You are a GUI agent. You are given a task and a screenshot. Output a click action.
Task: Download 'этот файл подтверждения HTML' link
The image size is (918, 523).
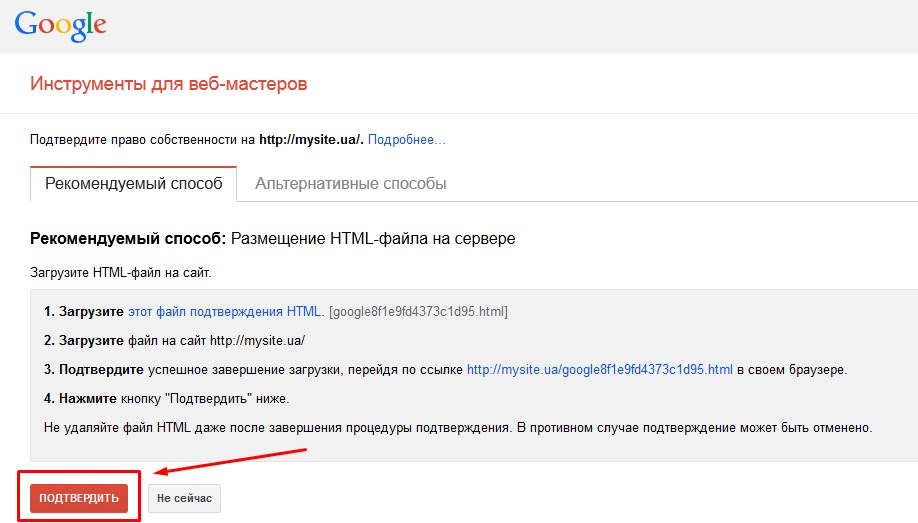(x=224, y=312)
